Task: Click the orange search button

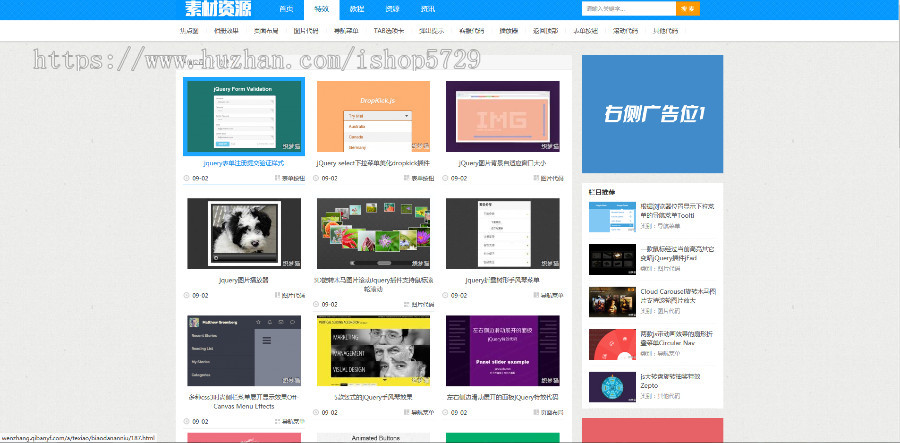Action: (688, 8)
